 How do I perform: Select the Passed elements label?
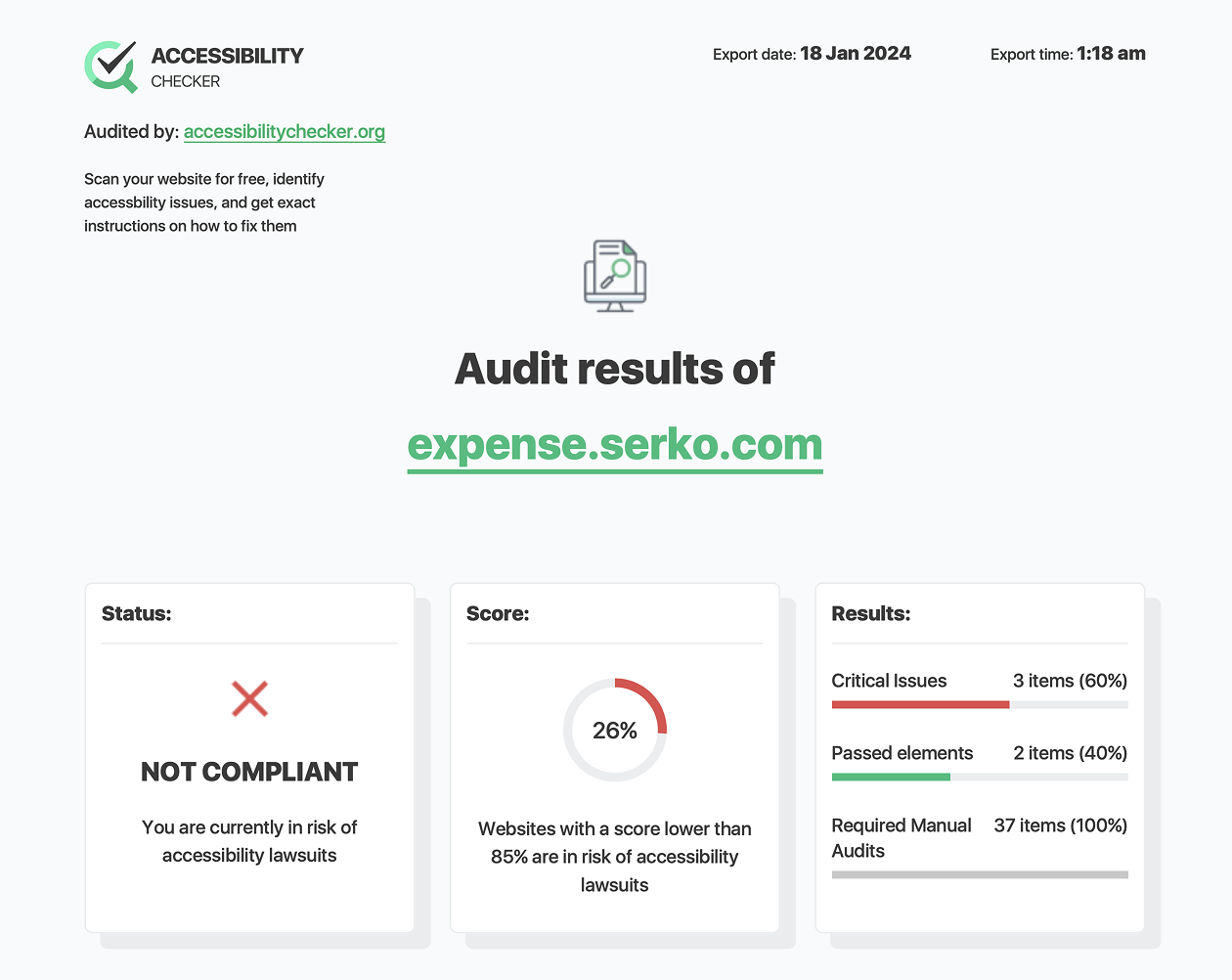[x=902, y=753]
